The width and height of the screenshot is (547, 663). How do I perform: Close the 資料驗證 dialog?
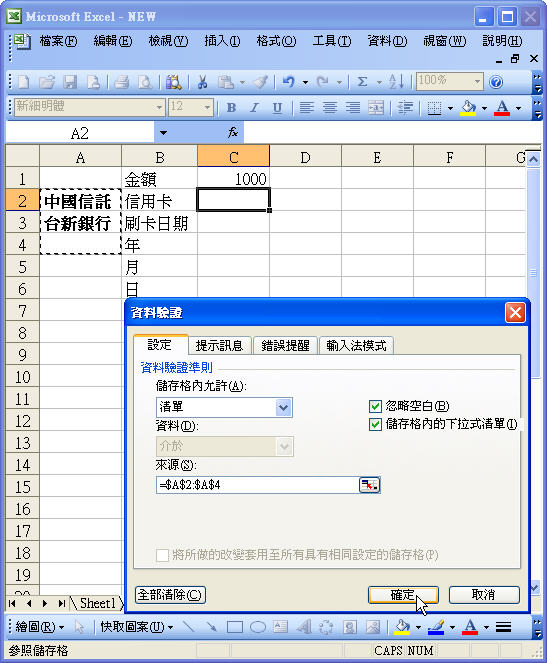point(515,313)
